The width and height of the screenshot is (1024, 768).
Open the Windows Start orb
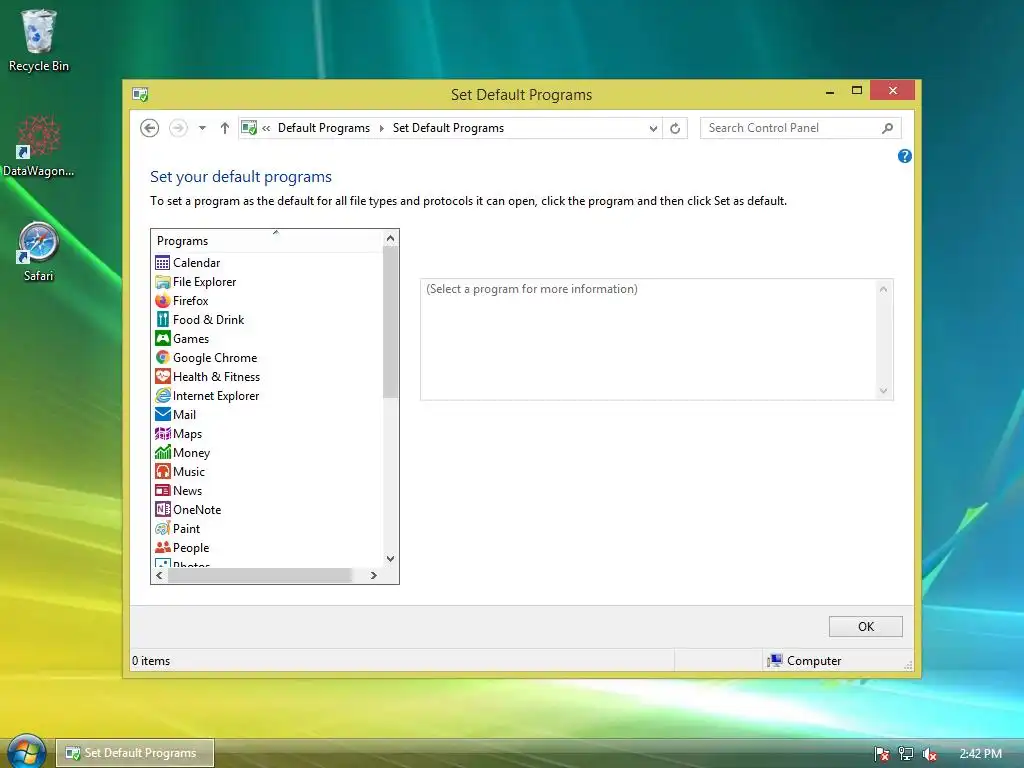pos(27,752)
